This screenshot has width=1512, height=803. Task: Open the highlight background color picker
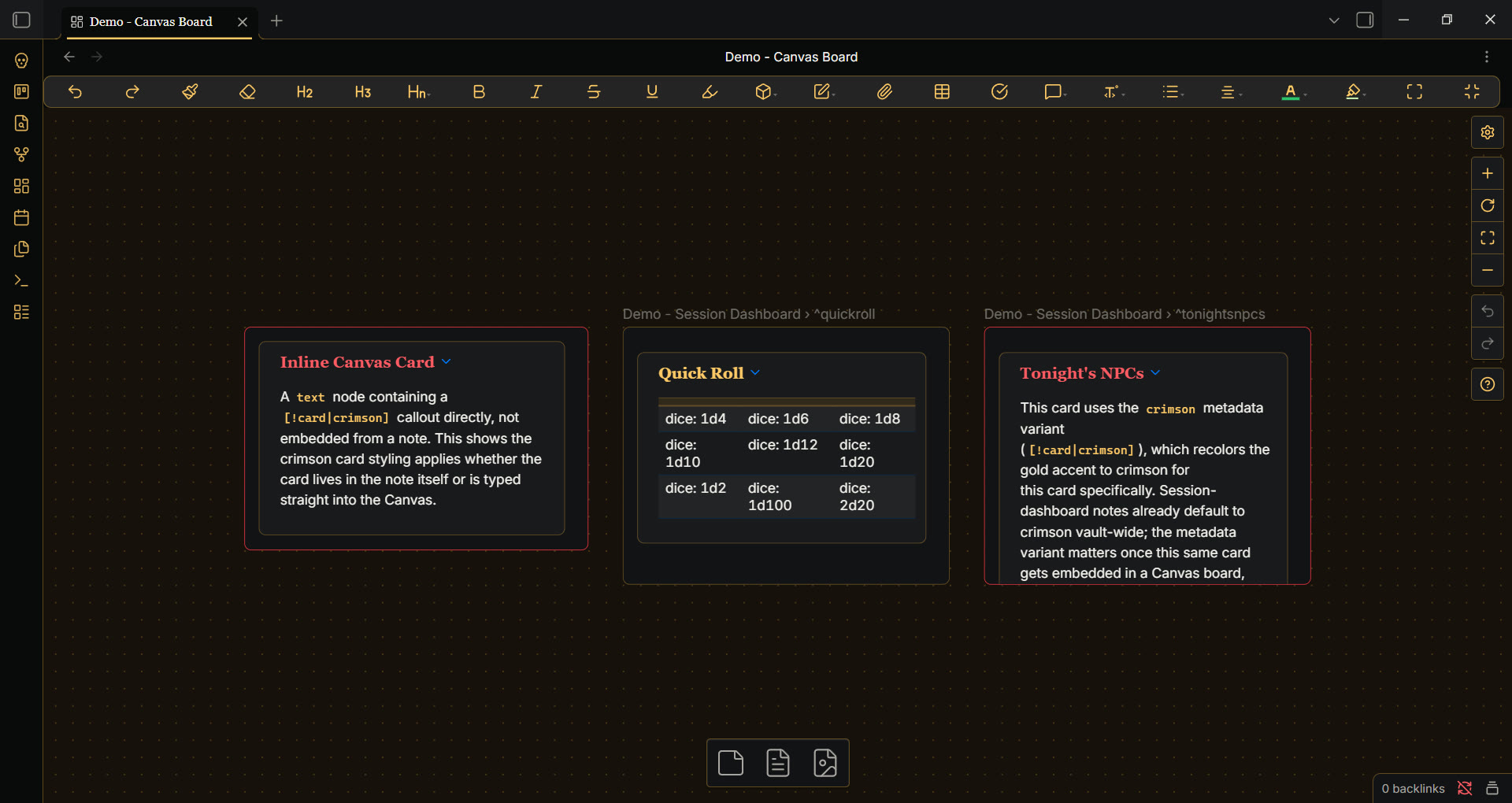(x=1354, y=92)
